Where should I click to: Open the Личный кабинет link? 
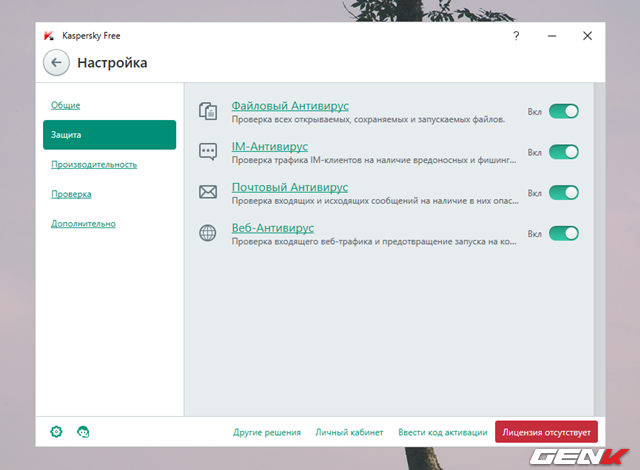pyautogui.click(x=349, y=432)
